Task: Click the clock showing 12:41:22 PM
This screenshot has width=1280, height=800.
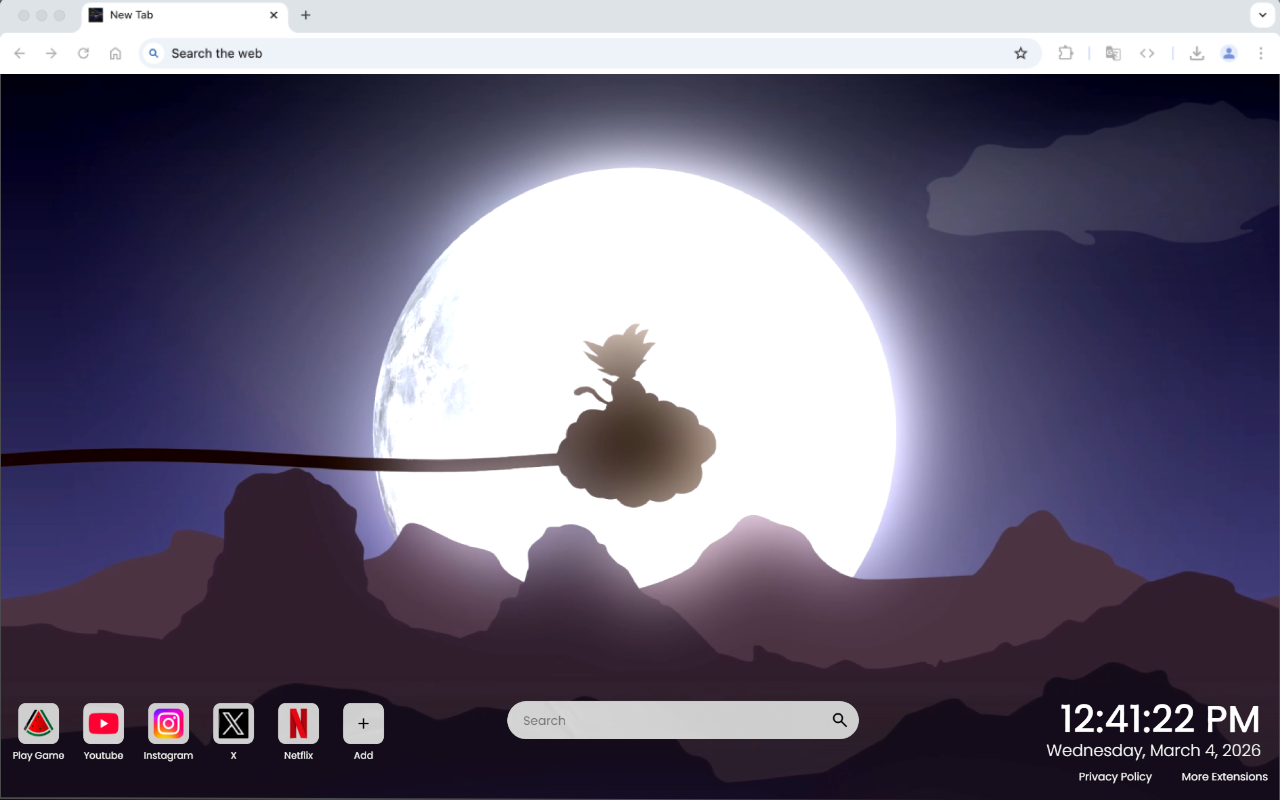Action: [x=1160, y=719]
